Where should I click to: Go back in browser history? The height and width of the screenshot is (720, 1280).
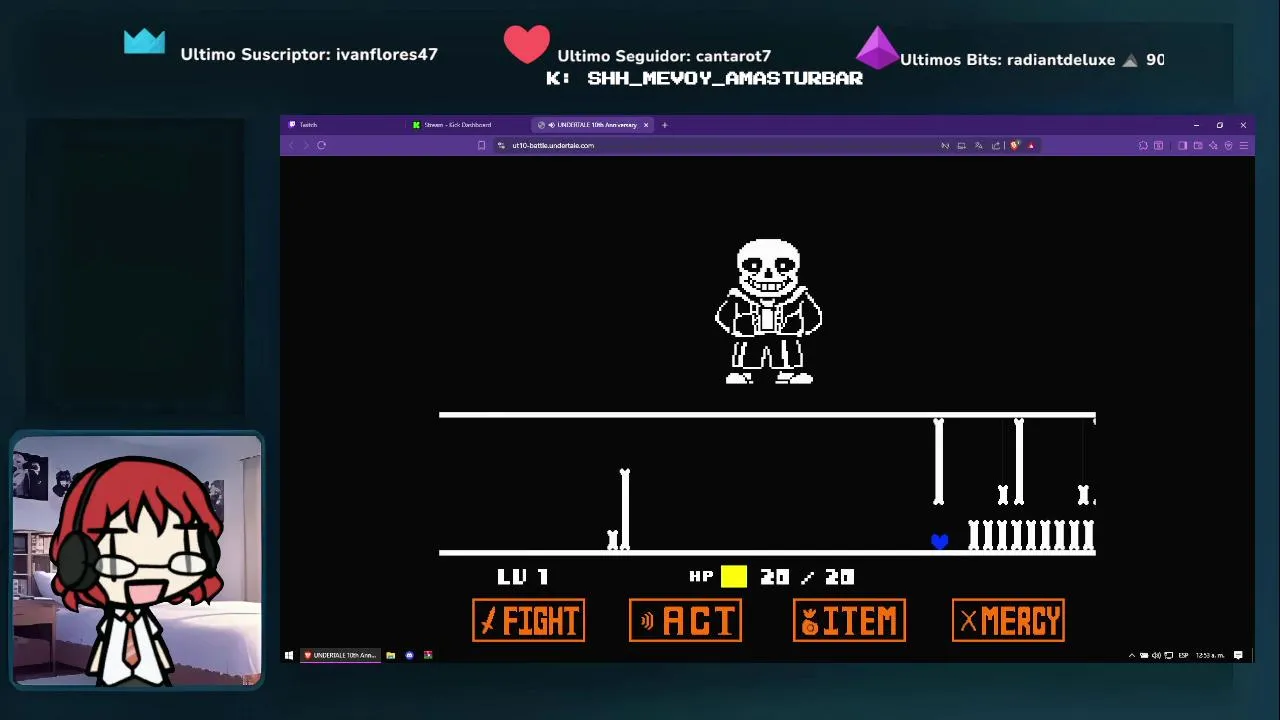[291, 145]
